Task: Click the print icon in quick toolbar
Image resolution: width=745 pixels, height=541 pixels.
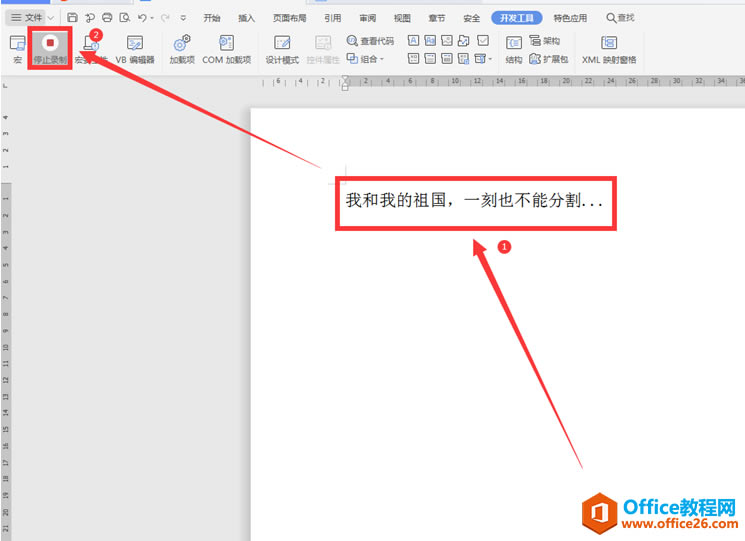Action: point(107,18)
